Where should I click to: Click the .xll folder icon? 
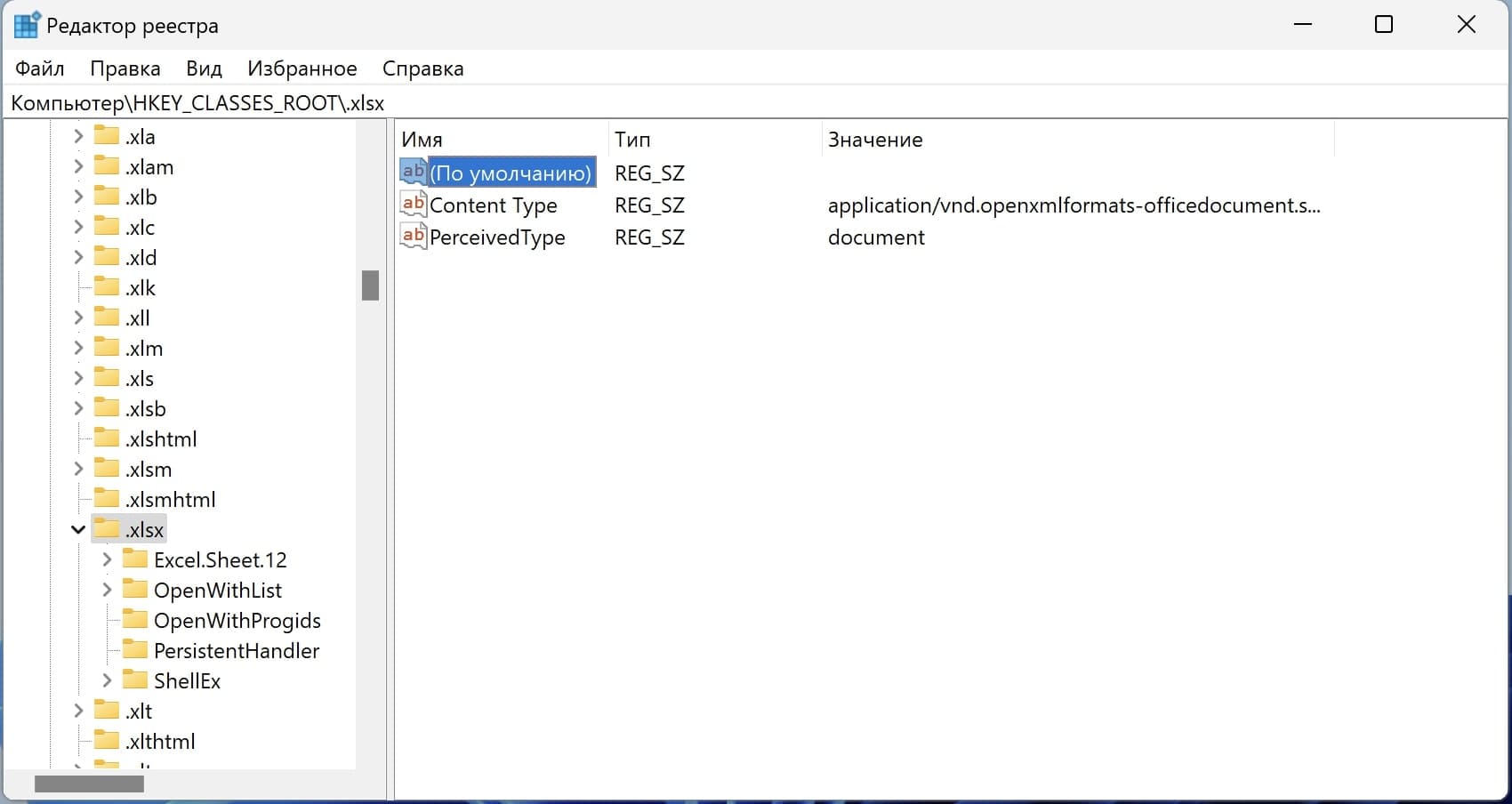click(x=107, y=317)
